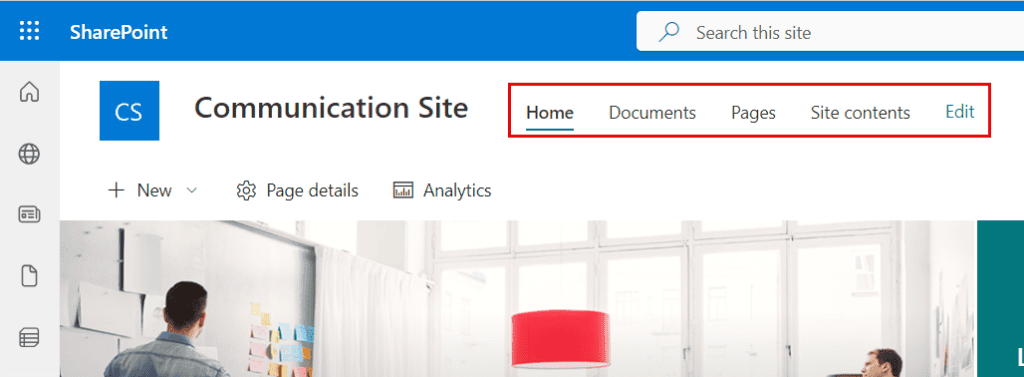Open the app launcher waffle icon
The height and width of the screenshot is (377, 1024).
[29, 31]
